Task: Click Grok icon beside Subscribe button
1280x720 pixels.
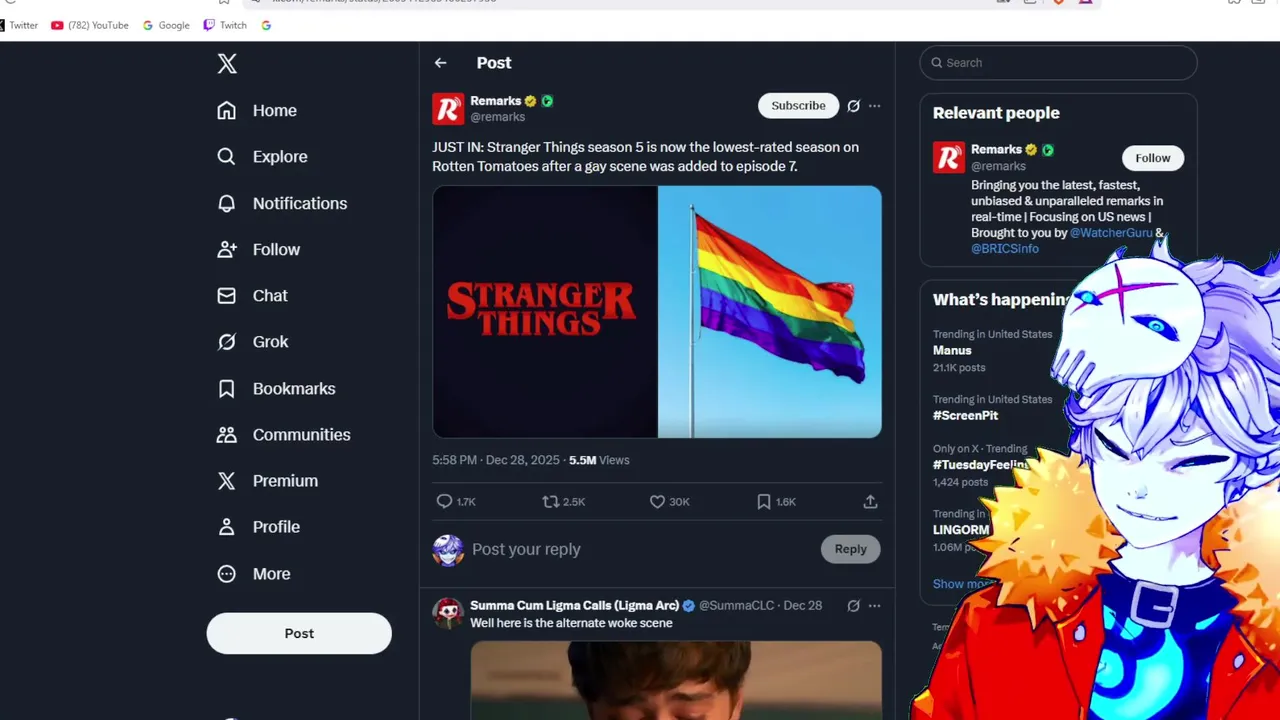Action: point(854,106)
